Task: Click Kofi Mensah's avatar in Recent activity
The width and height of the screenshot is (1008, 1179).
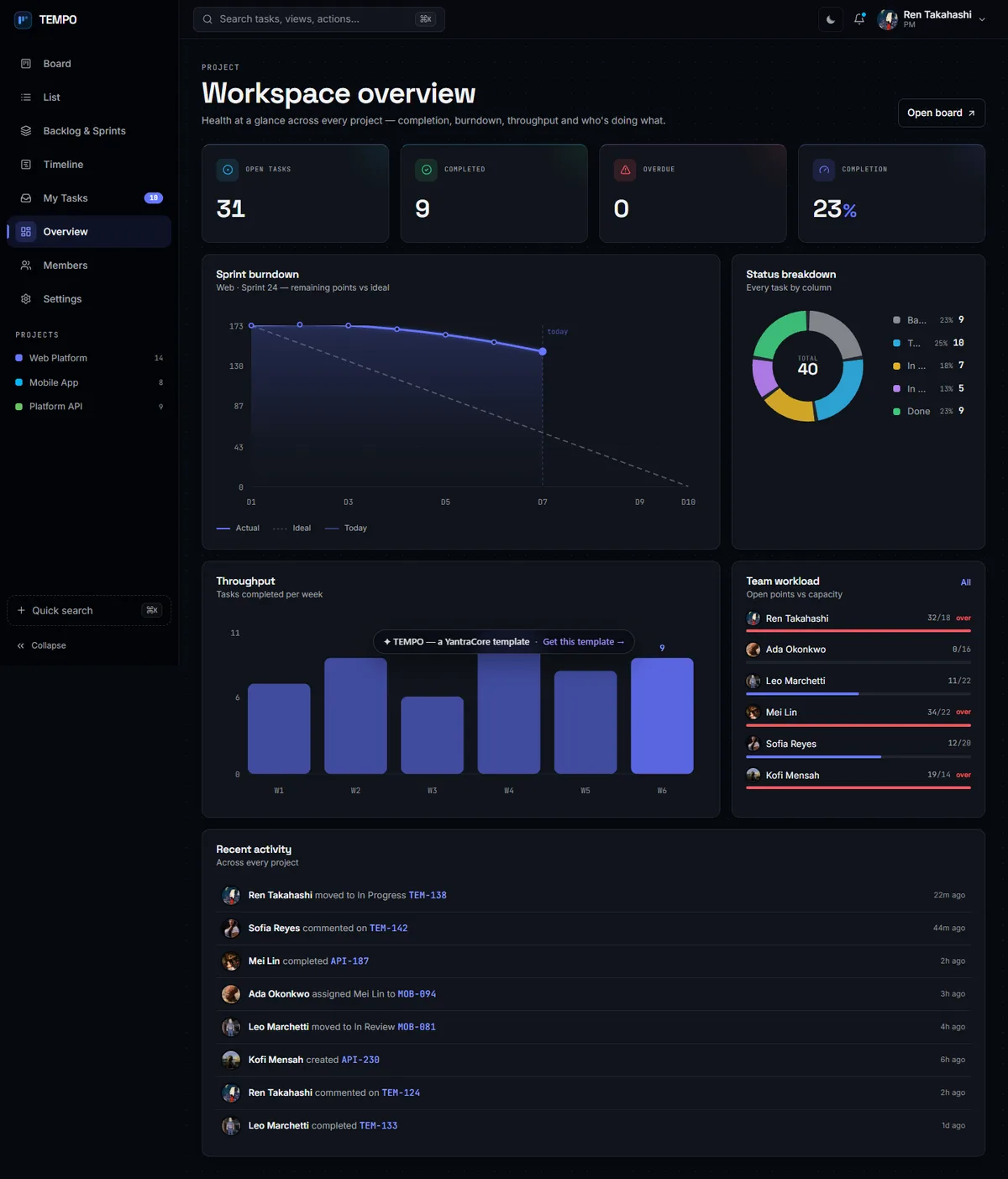Action: click(x=231, y=1060)
